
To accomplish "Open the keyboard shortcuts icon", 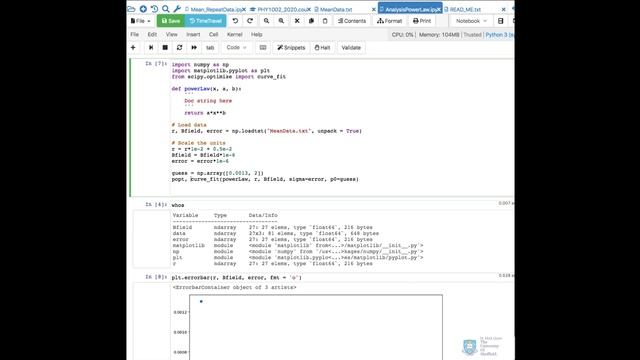I will 263,48.
